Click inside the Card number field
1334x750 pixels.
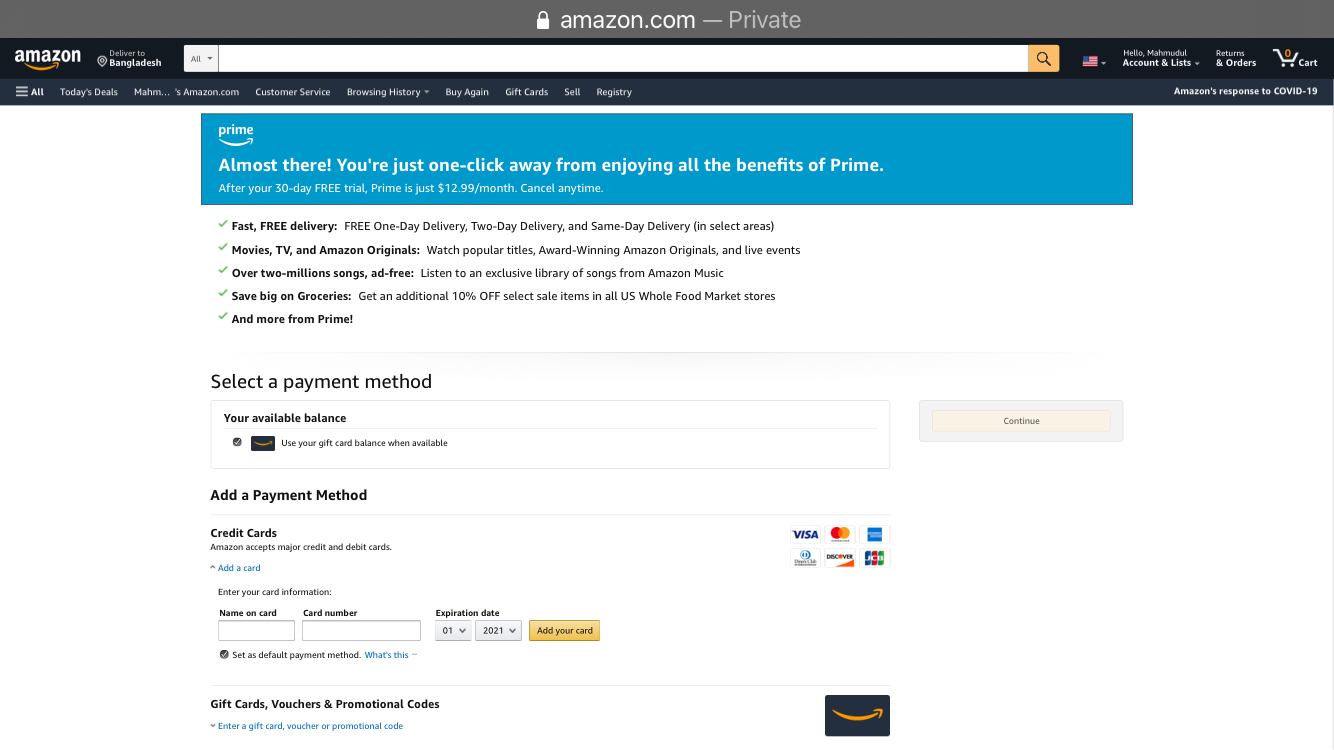point(360,630)
